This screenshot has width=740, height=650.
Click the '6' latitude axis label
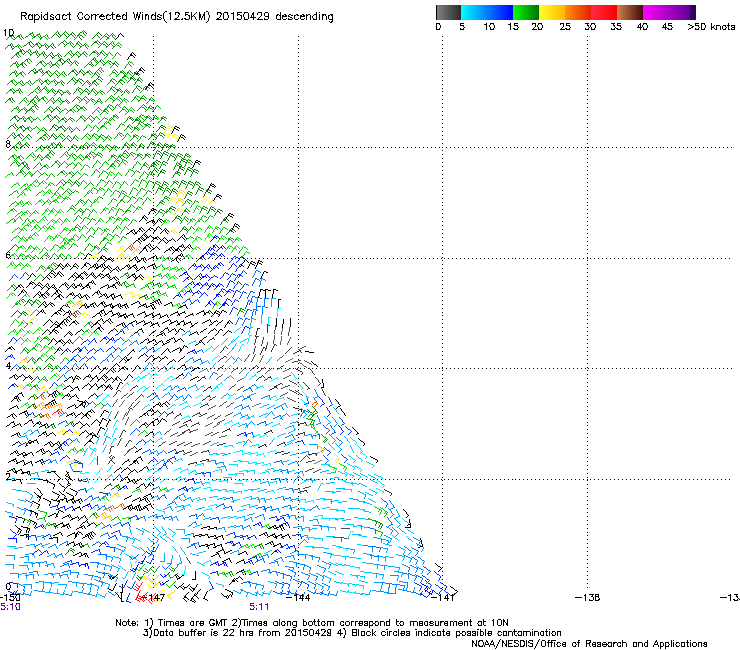pyautogui.click(x=8, y=255)
